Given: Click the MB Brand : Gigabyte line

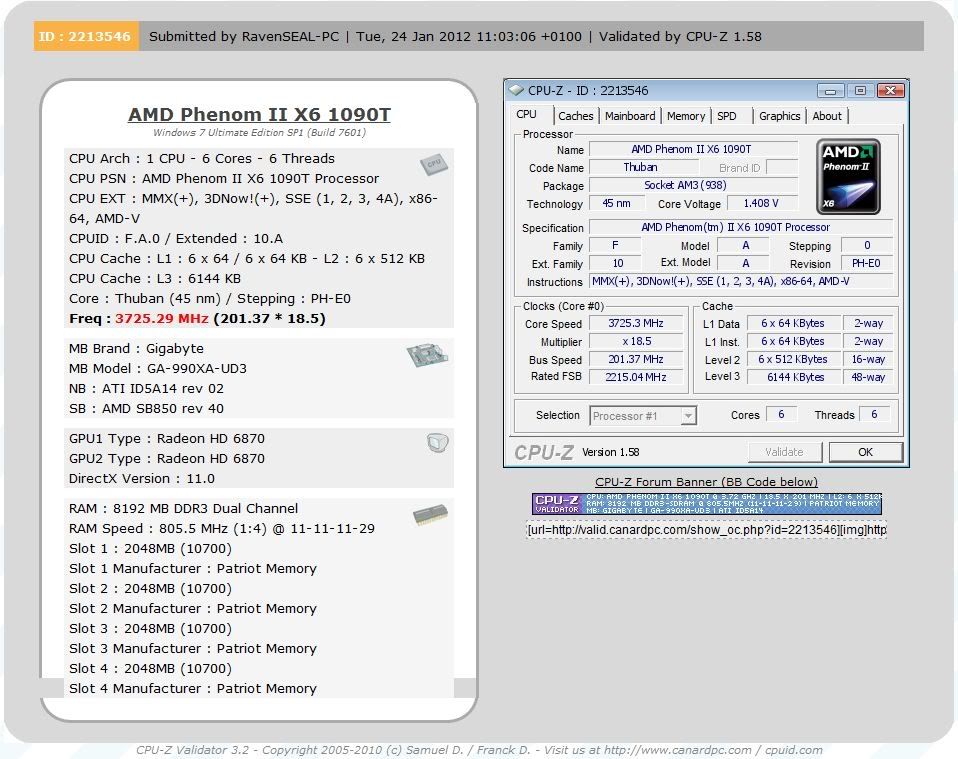Looking at the screenshot, I should click(x=136, y=348).
